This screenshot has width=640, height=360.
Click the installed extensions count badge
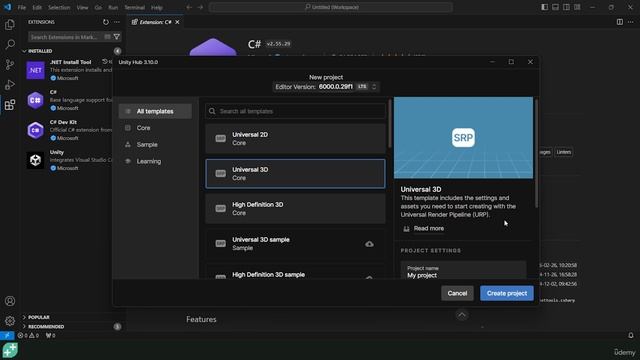tap(118, 51)
